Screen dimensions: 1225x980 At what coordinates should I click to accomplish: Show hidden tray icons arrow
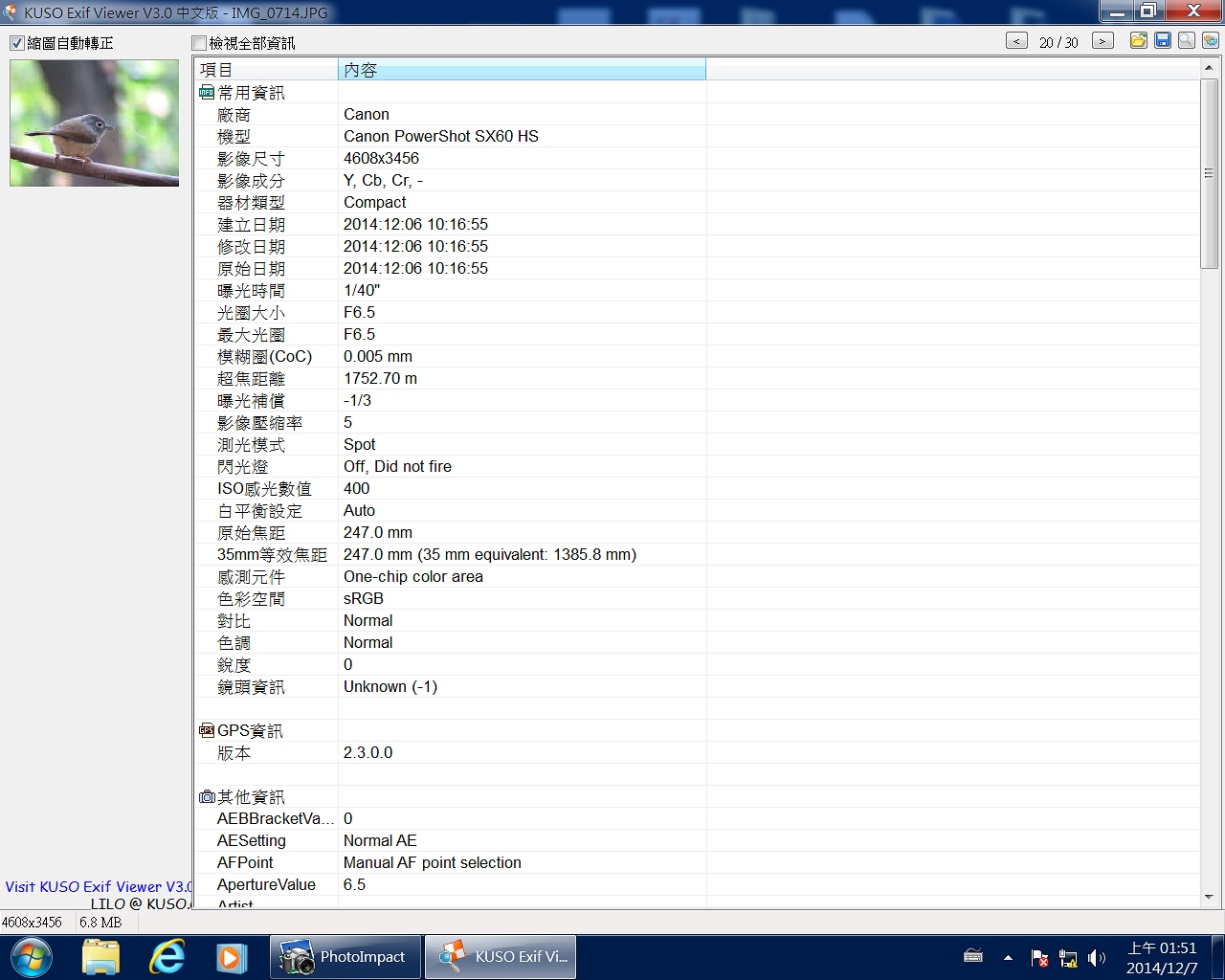pos(1008,957)
